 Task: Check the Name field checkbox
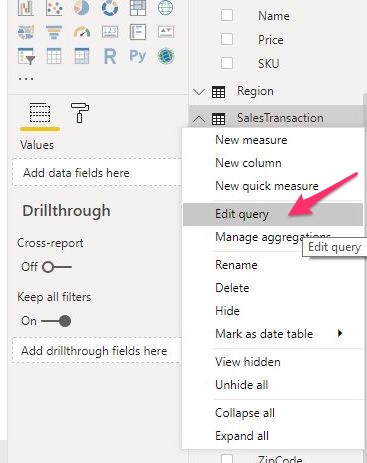[x=227, y=15]
